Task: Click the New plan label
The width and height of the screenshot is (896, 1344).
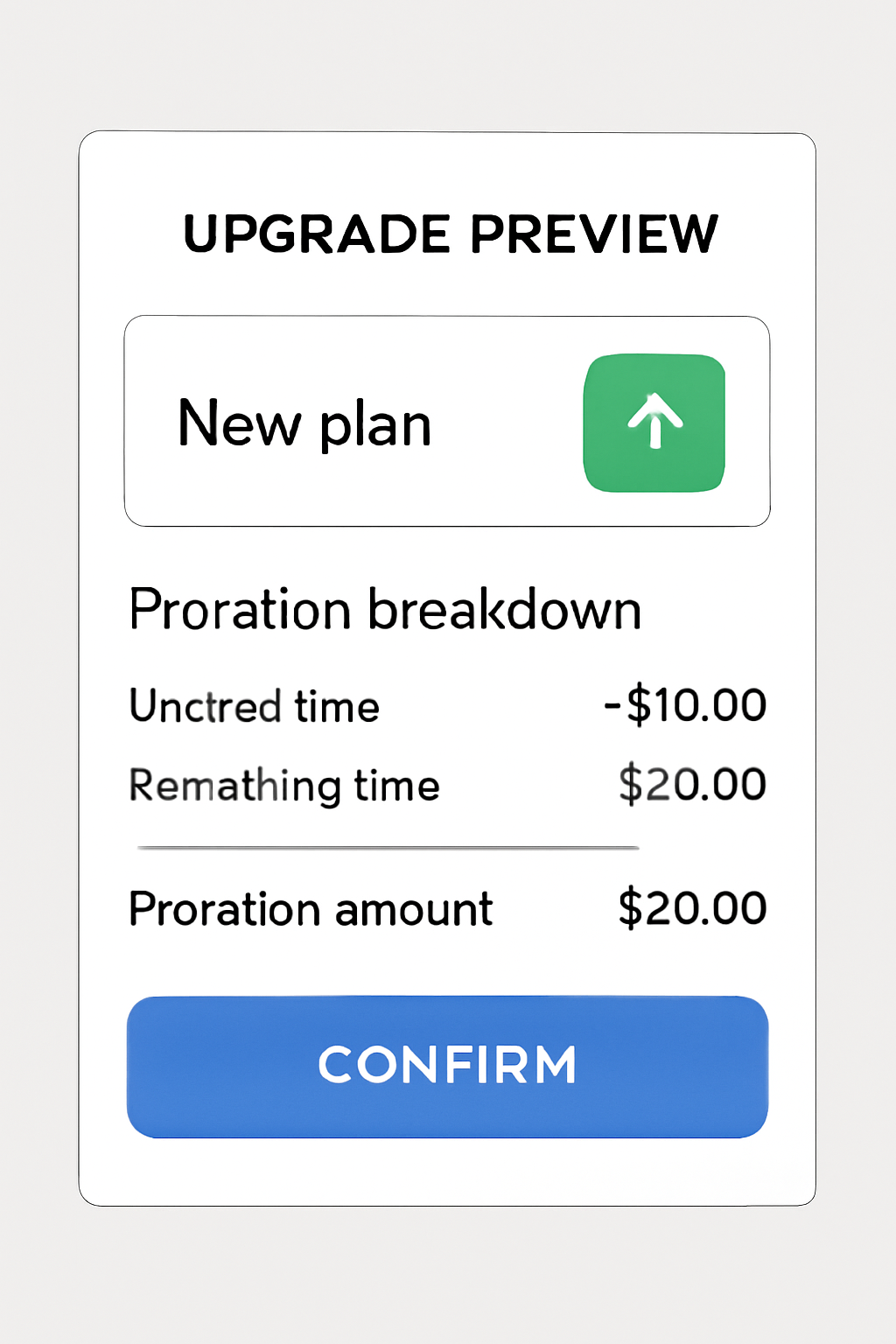Action: (304, 423)
